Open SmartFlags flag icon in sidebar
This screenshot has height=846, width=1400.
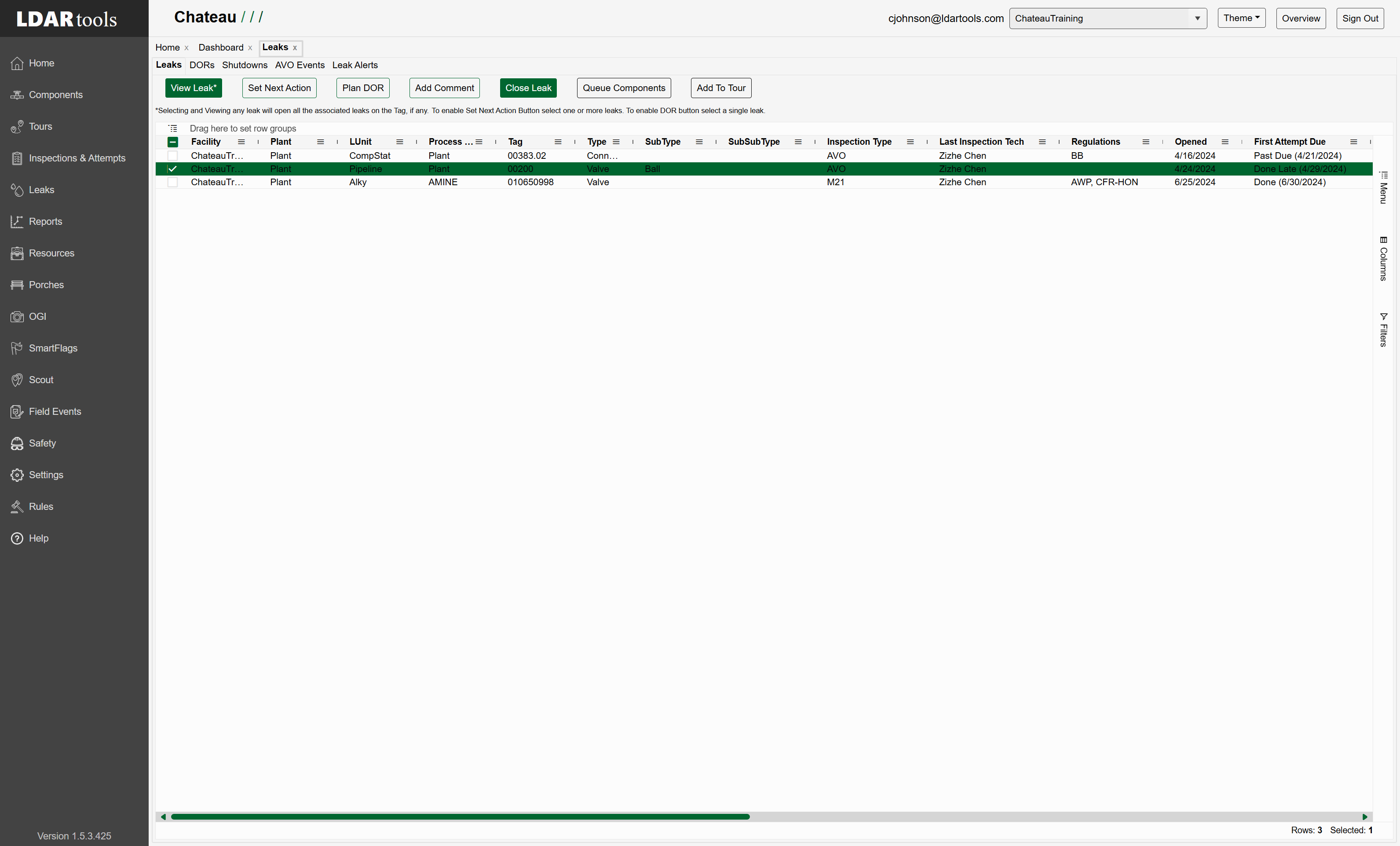click(17, 348)
